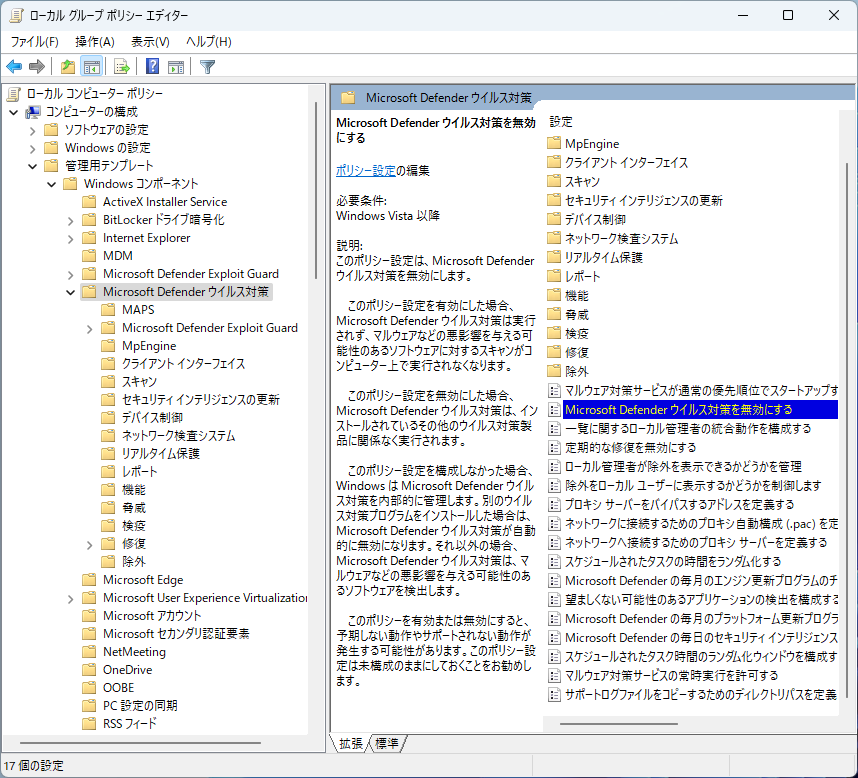Open the 操作(A) menu

click(x=95, y=42)
